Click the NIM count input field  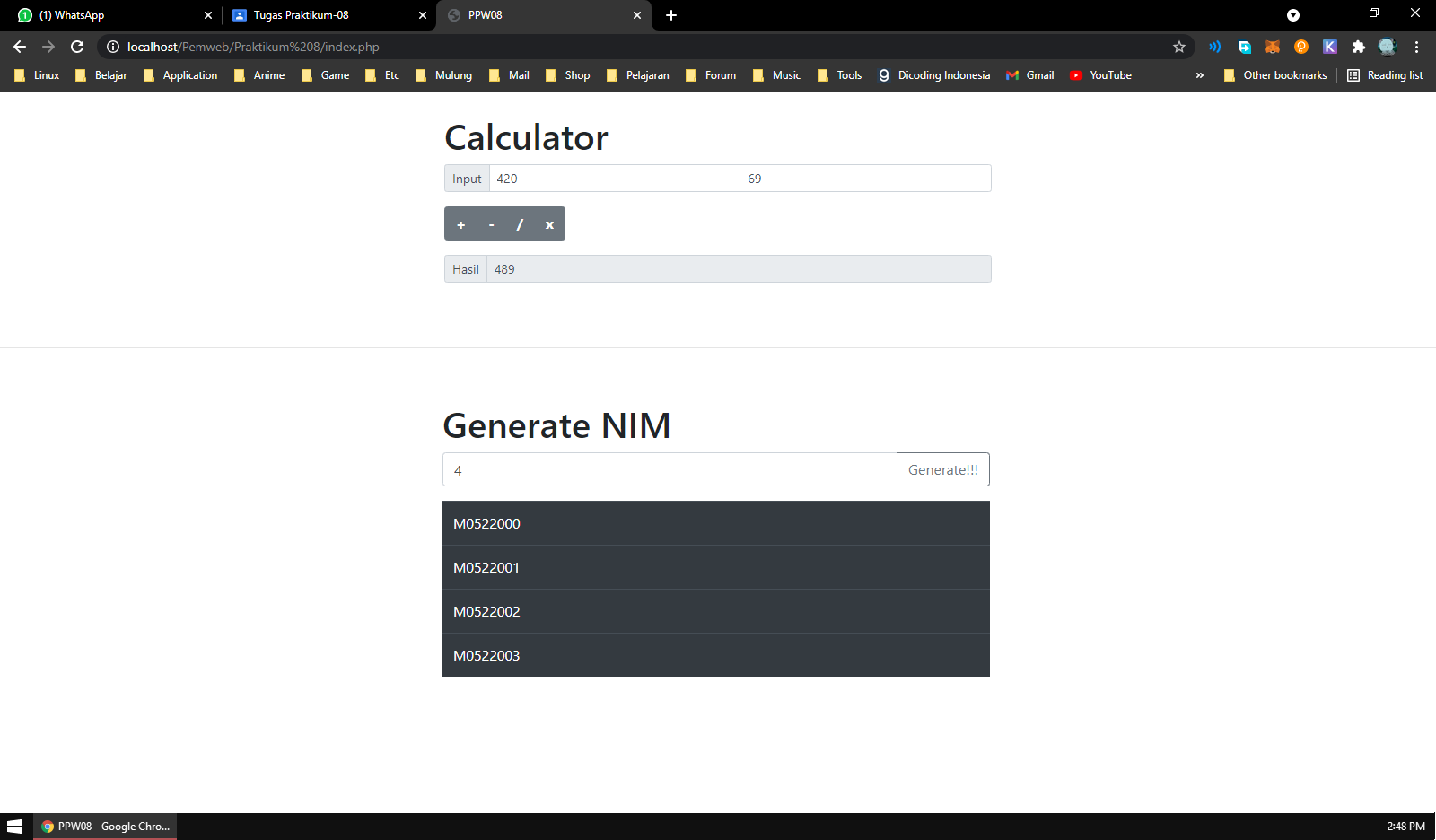tap(670, 469)
